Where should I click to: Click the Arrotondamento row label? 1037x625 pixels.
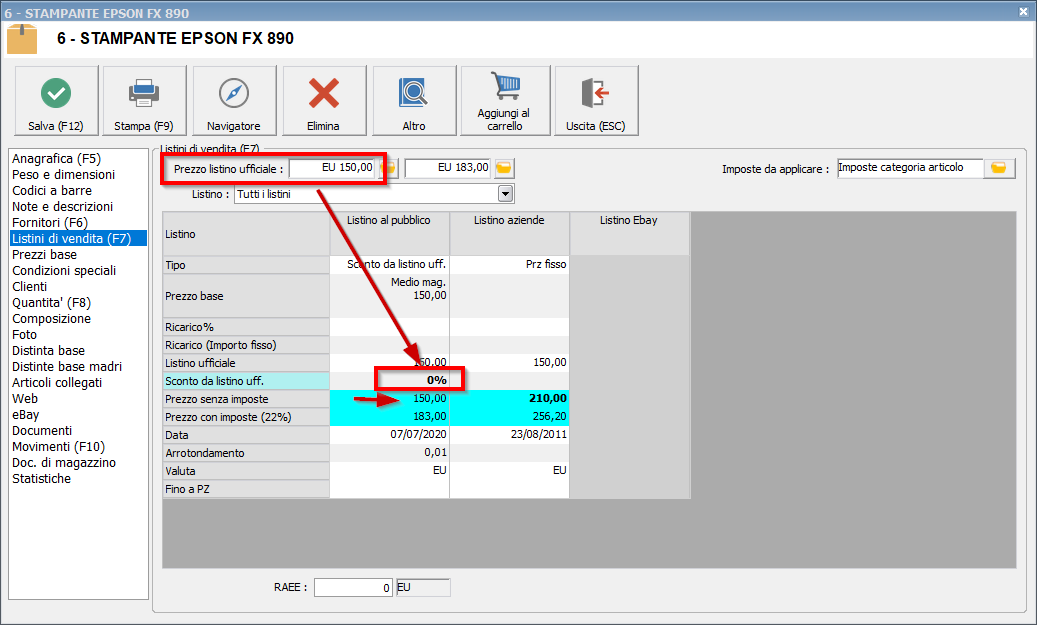click(246, 453)
